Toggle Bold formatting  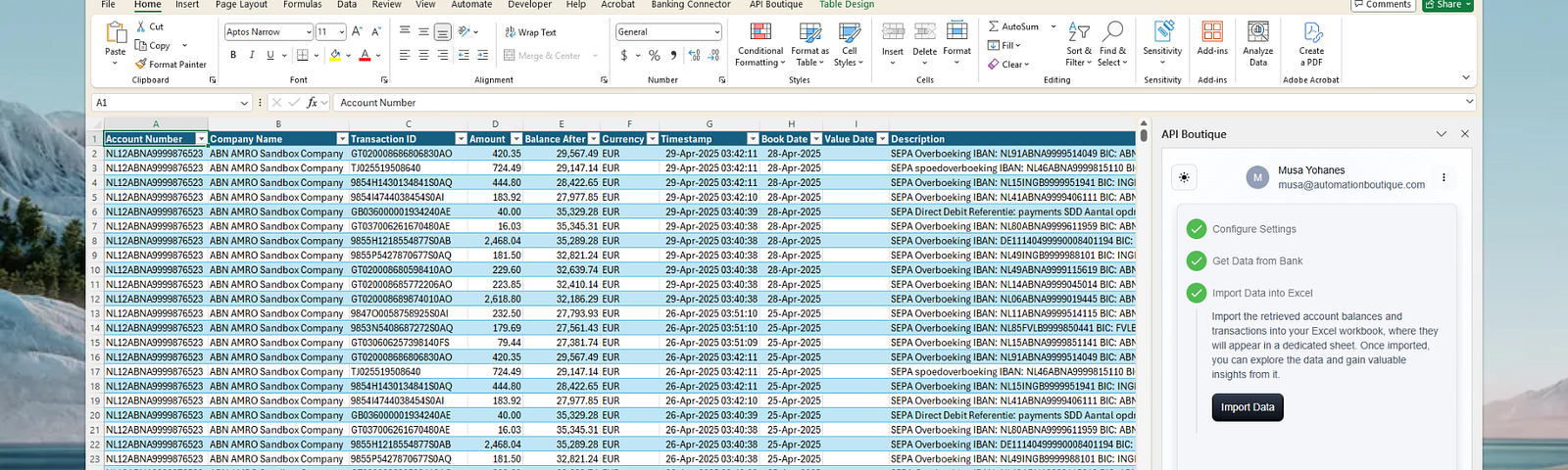click(x=233, y=56)
